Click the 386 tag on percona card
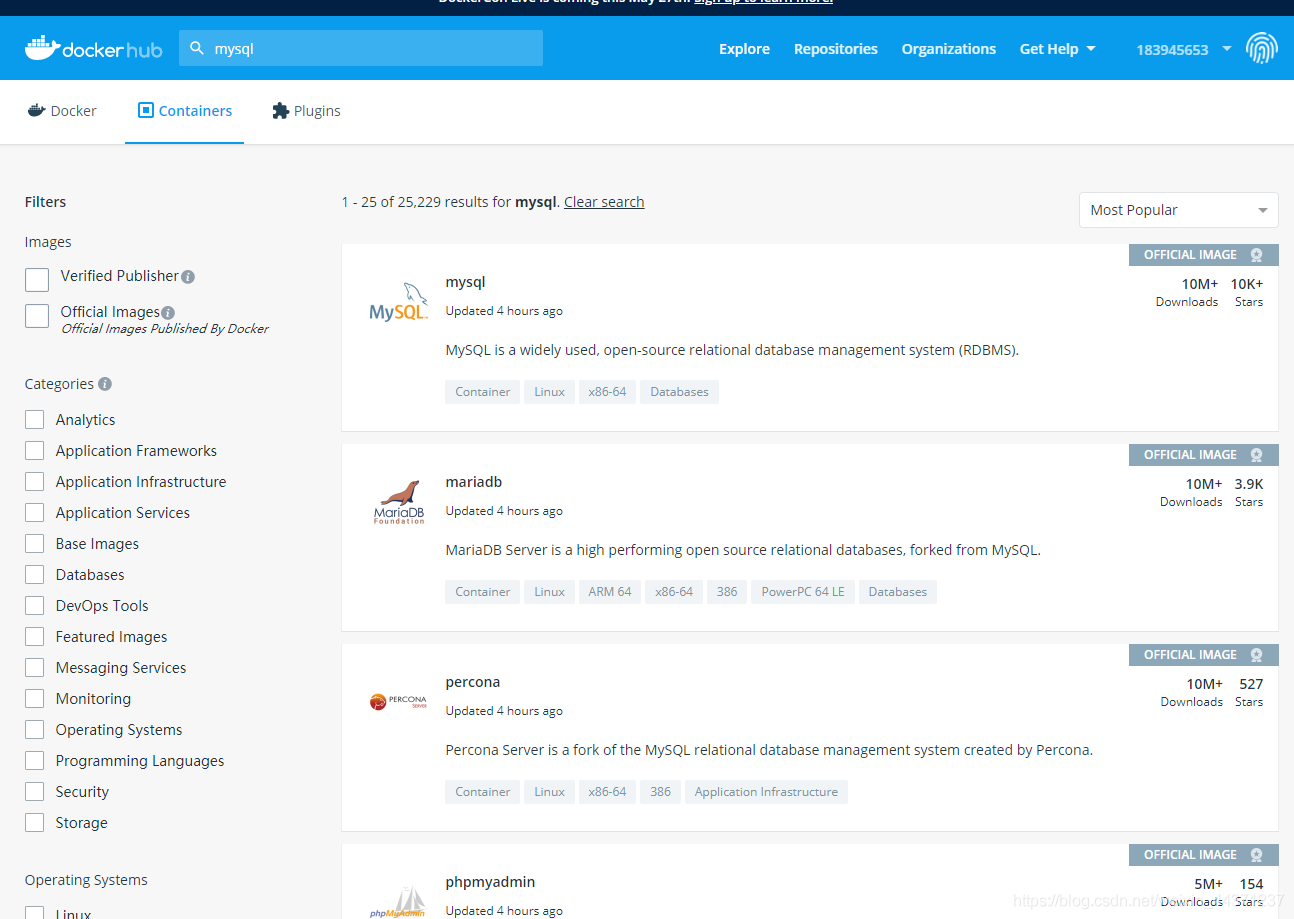Viewport: 1294px width, 919px height. pyautogui.click(x=661, y=792)
